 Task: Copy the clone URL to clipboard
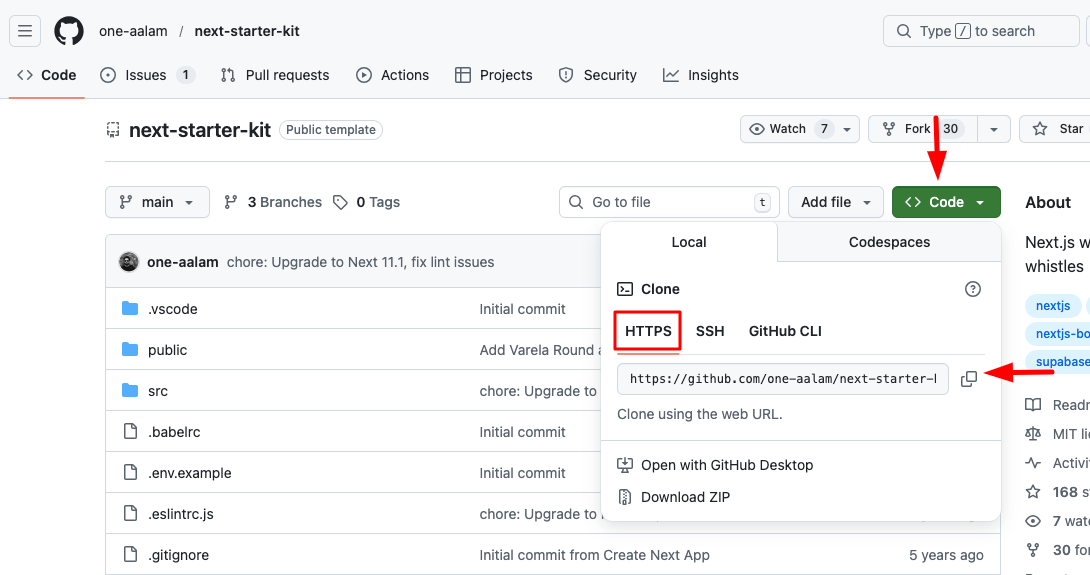click(968, 379)
